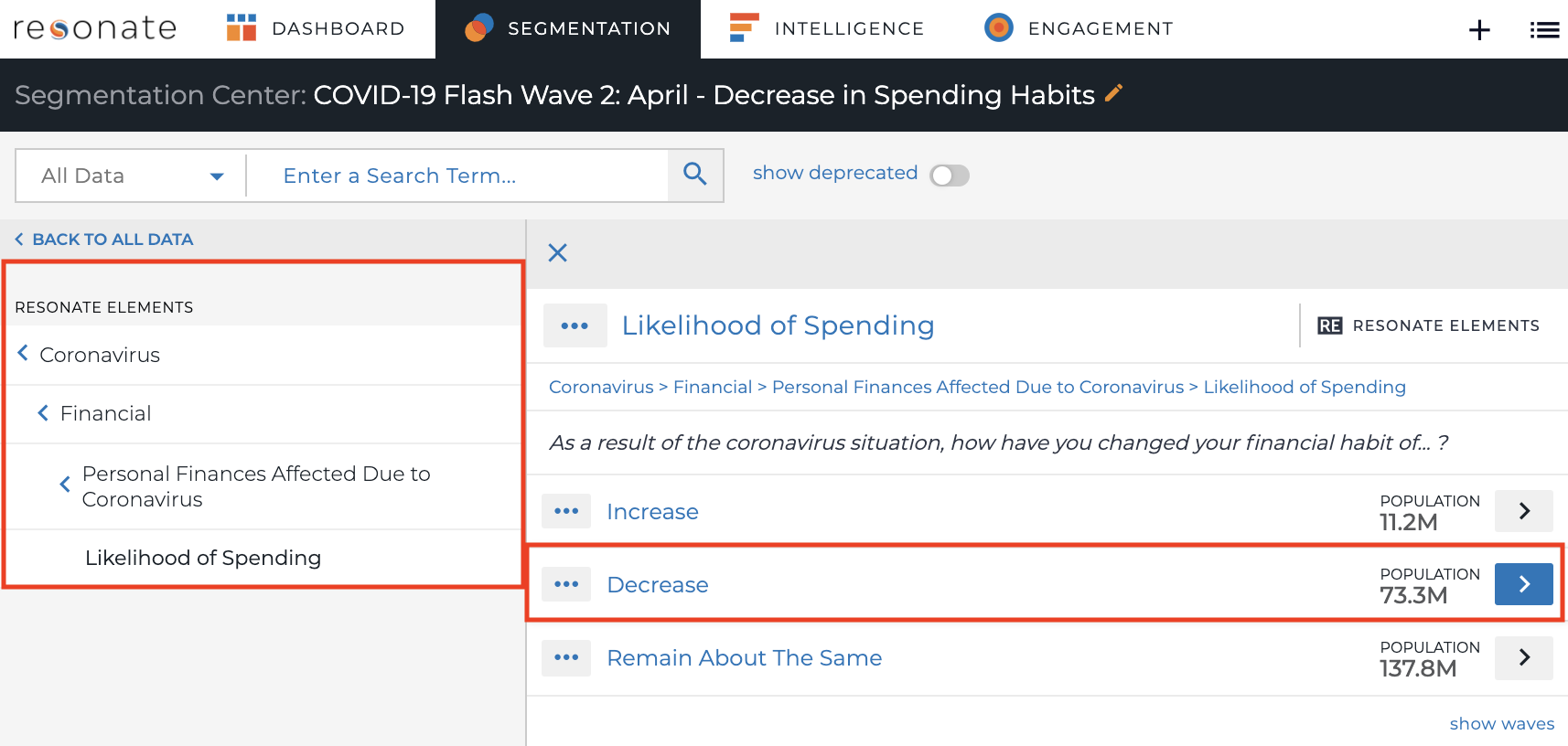Click the 11.2M population value
This screenshot has height=746, width=1568.
[1409, 522]
